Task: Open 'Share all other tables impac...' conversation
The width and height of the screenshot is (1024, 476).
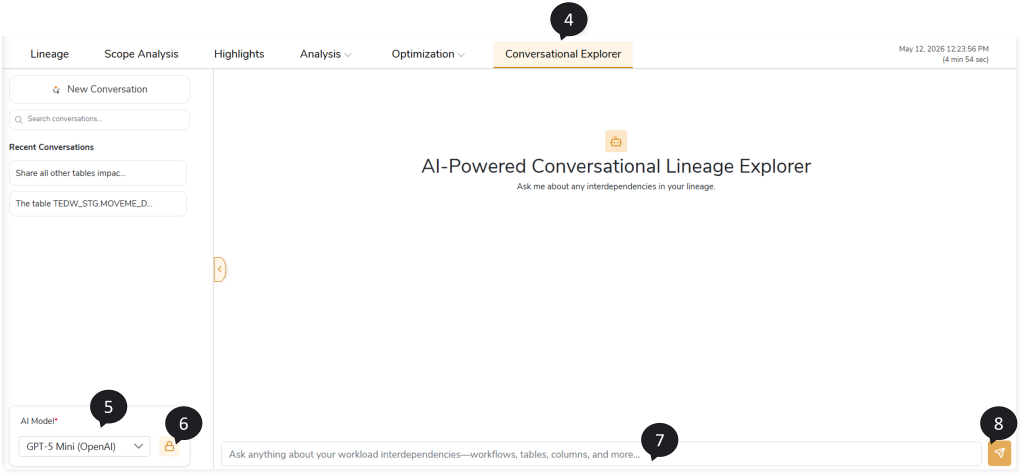Action: [x=98, y=173]
